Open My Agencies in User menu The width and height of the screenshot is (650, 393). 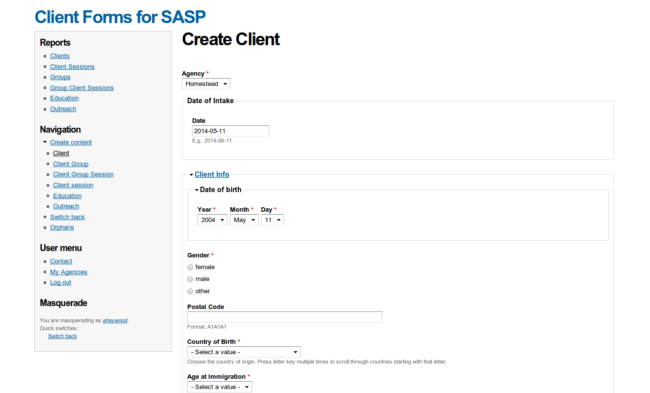click(68, 272)
